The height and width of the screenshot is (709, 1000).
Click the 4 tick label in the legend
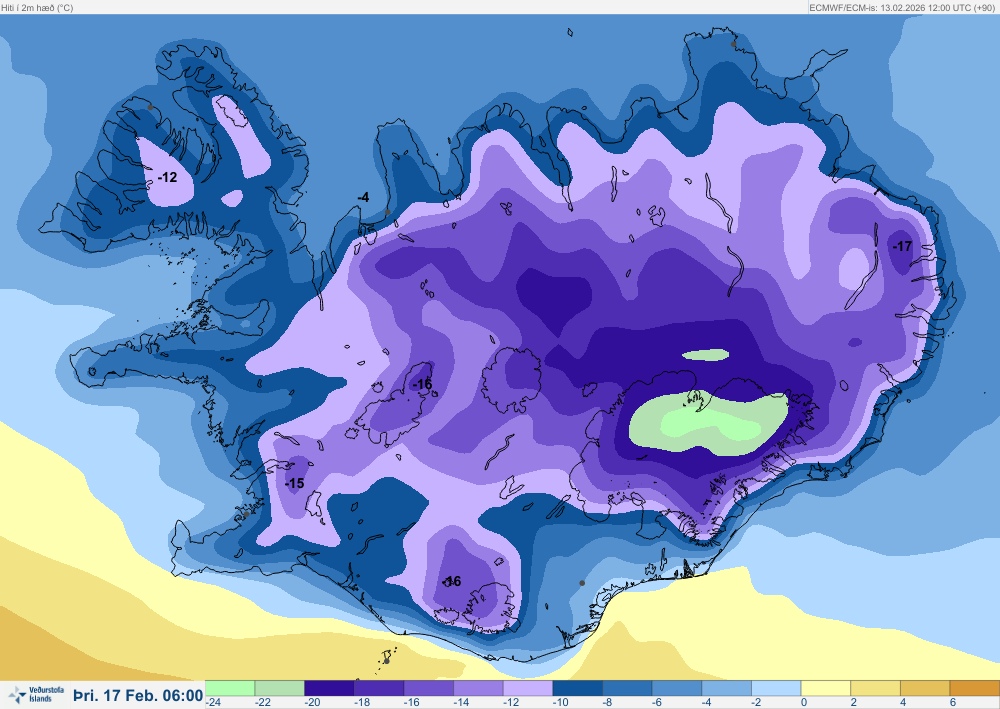coord(903,702)
